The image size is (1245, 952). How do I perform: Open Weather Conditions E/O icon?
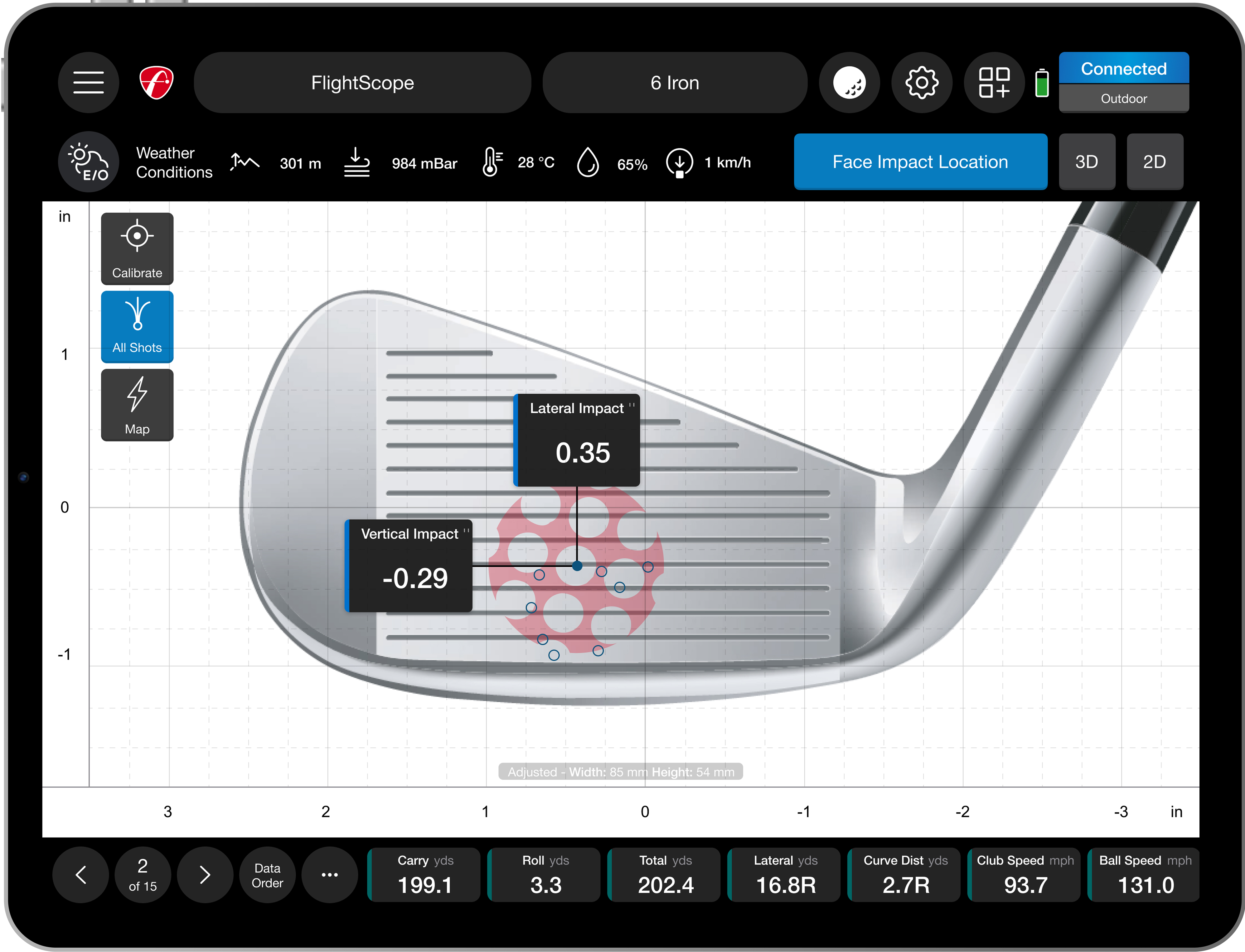click(x=89, y=162)
